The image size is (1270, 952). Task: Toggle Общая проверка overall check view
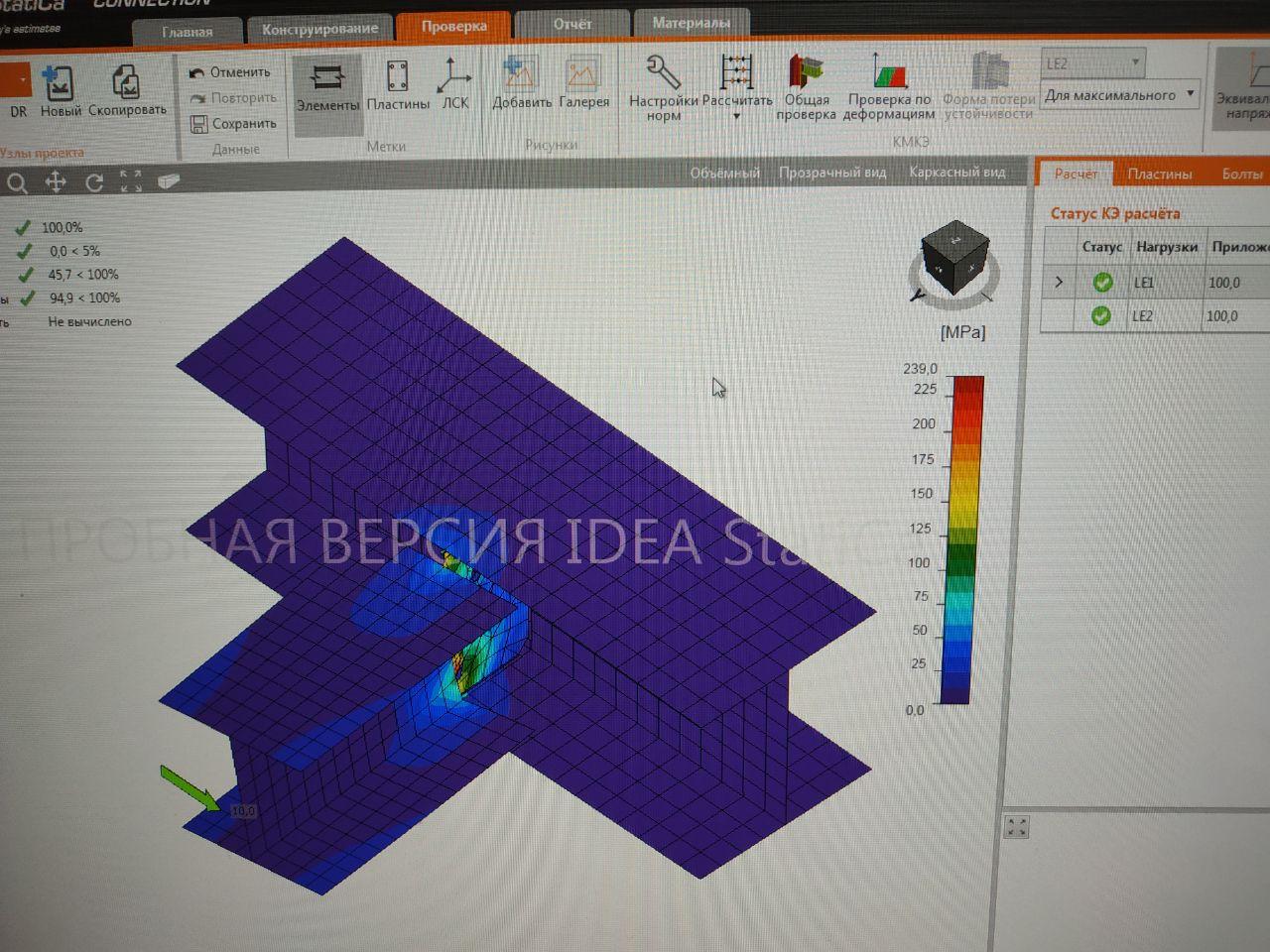tap(806, 88)
